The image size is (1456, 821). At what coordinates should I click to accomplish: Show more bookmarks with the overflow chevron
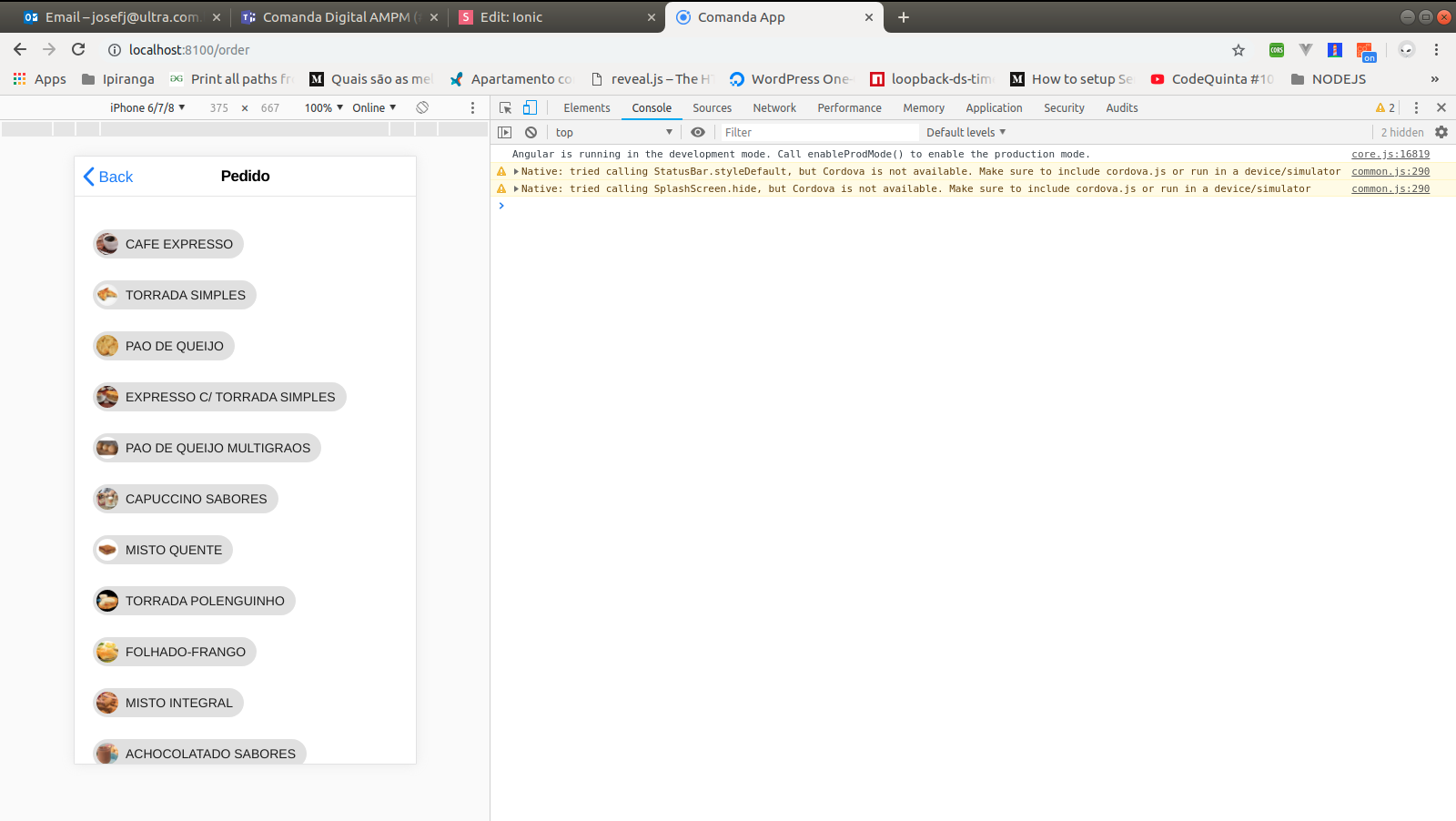[x=1435, y=79]
